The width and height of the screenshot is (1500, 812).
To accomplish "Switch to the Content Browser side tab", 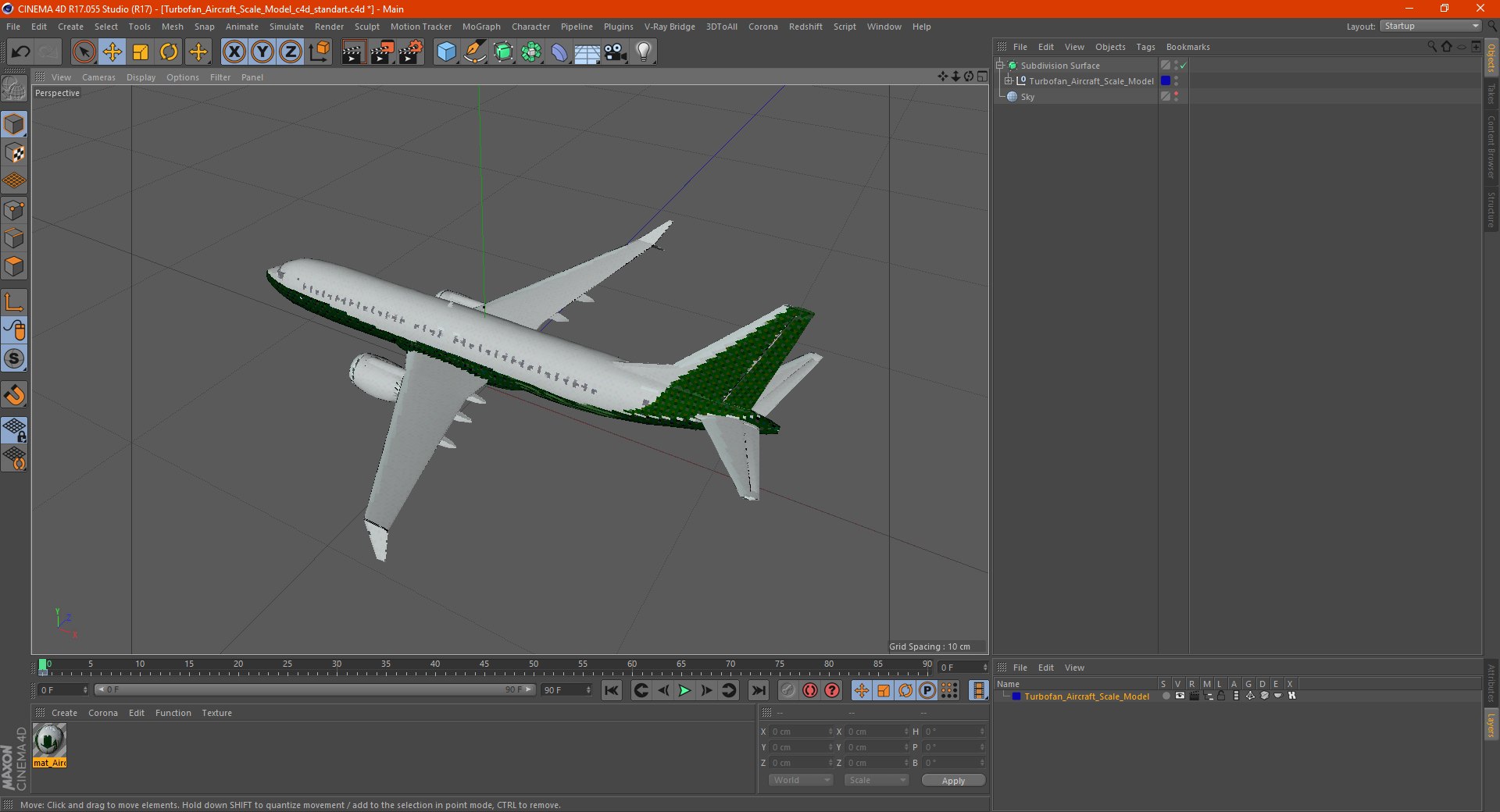I will pos(1491,147).
